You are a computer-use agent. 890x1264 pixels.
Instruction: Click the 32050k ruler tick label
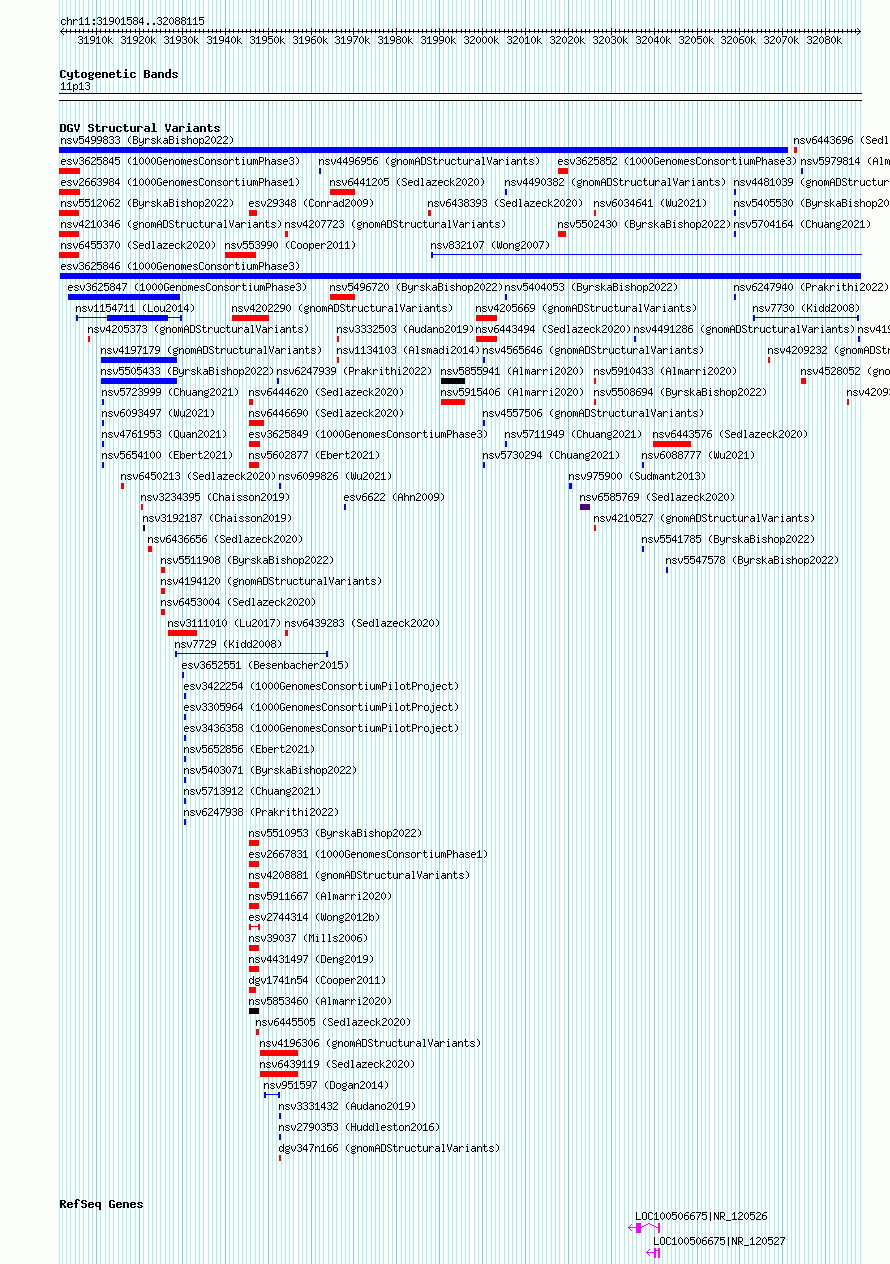pos(696,40)
